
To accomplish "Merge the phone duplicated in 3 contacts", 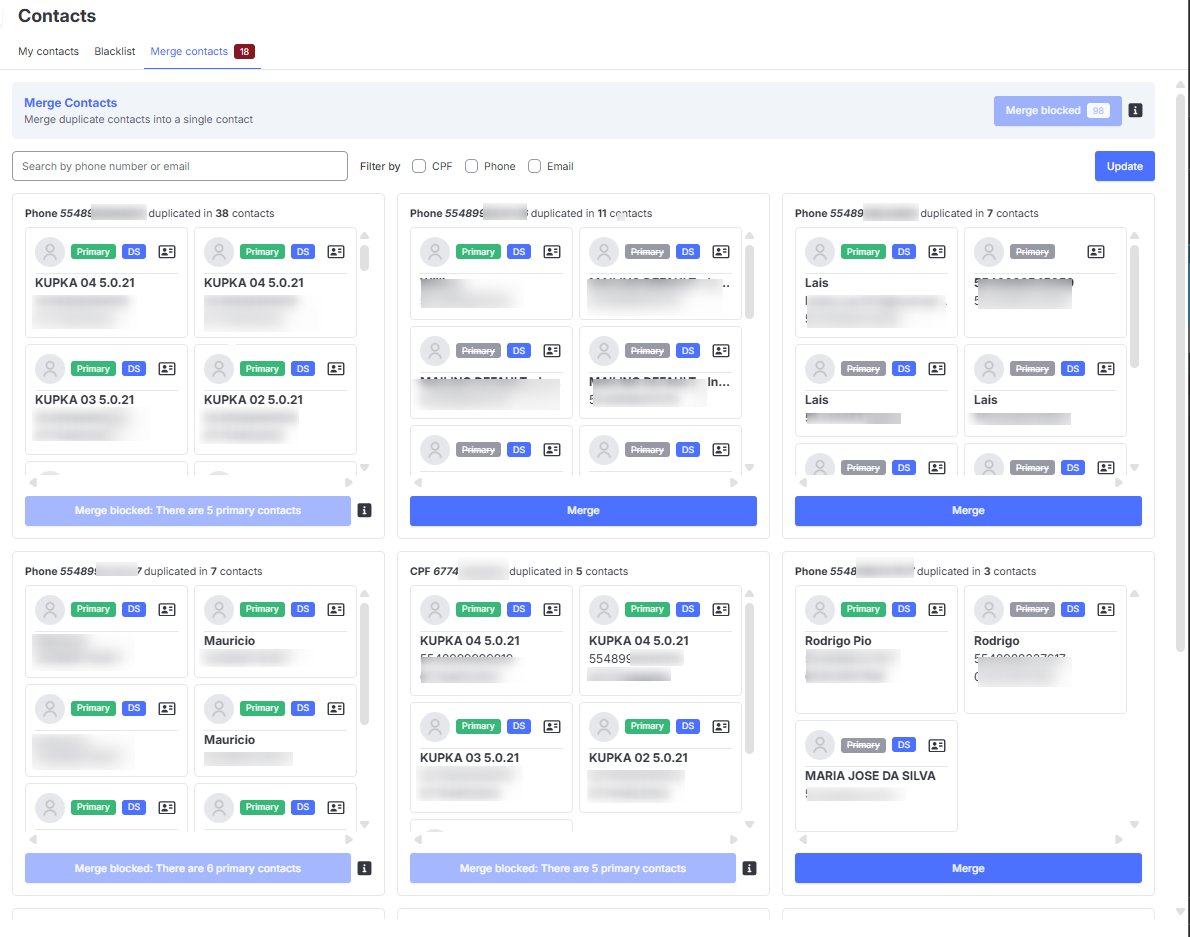I will [x=968, y=868].
